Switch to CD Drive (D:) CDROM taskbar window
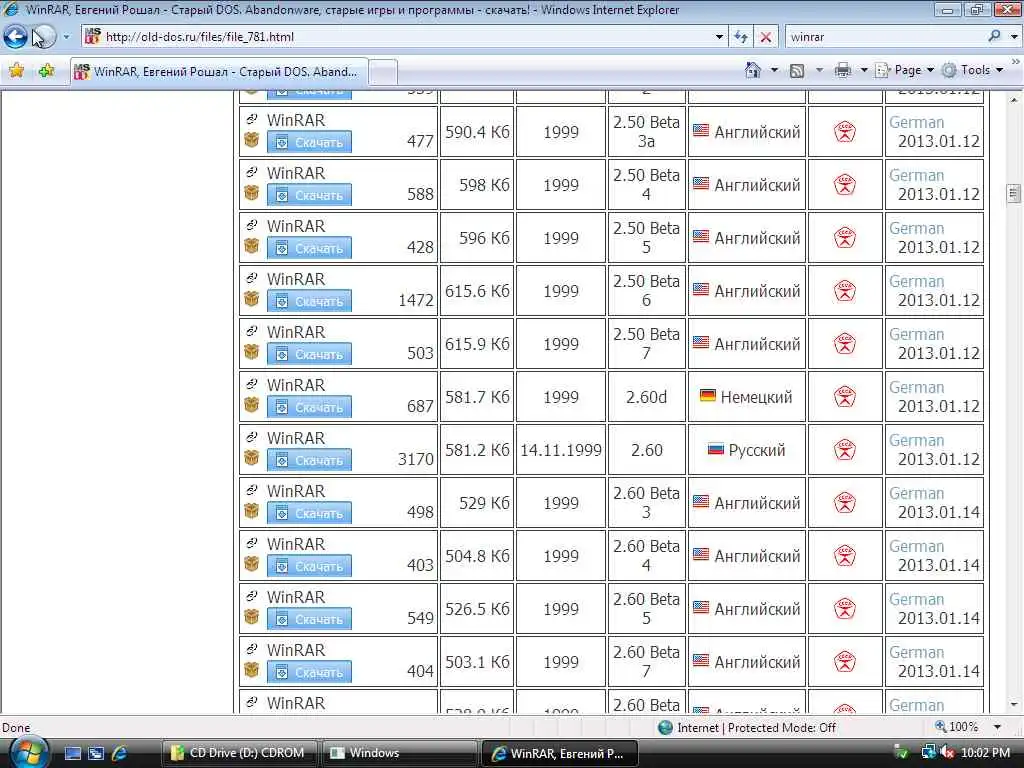This screenshot has height=768, width=1024. (240, 753)
